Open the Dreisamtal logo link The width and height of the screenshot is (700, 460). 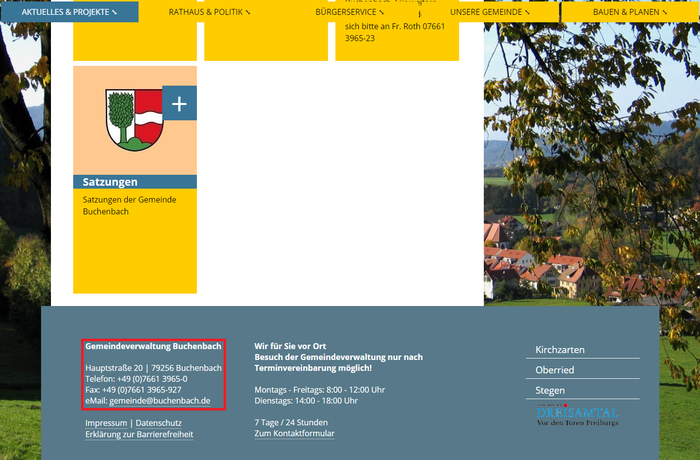click(x=577, y=416)
